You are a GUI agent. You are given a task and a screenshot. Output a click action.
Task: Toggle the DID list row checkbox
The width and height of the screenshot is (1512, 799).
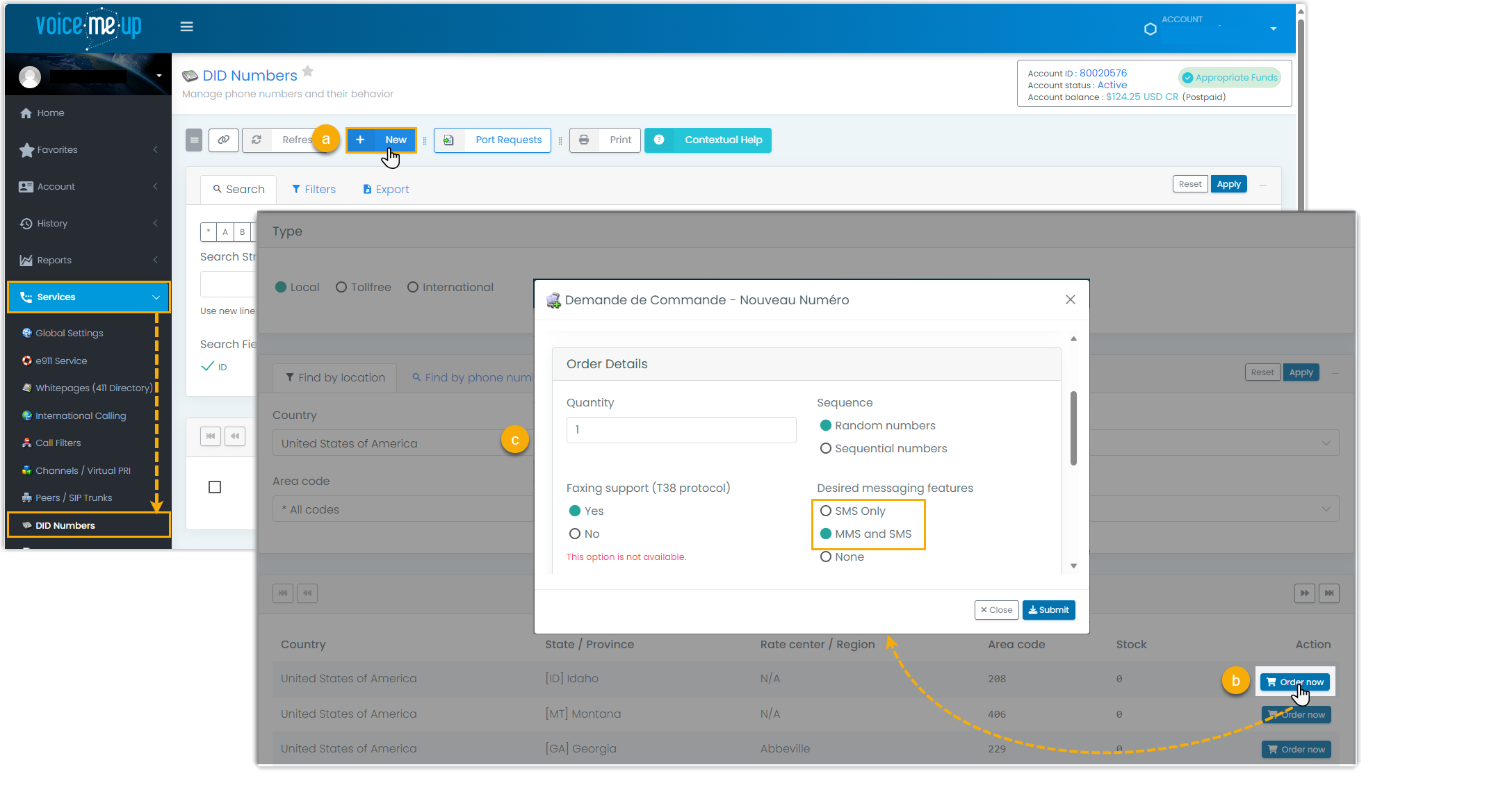click(x=215, y=487)
